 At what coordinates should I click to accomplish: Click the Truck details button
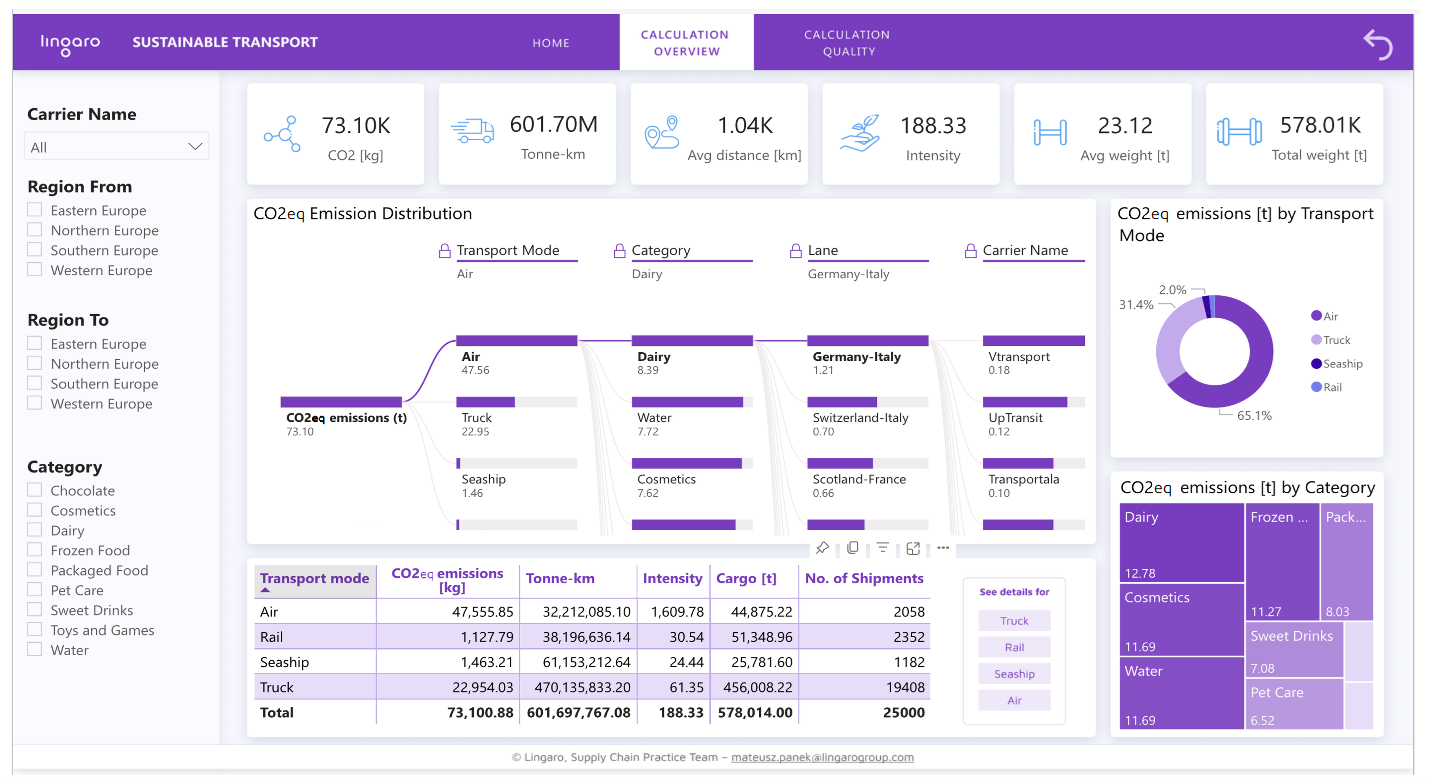1014,621
